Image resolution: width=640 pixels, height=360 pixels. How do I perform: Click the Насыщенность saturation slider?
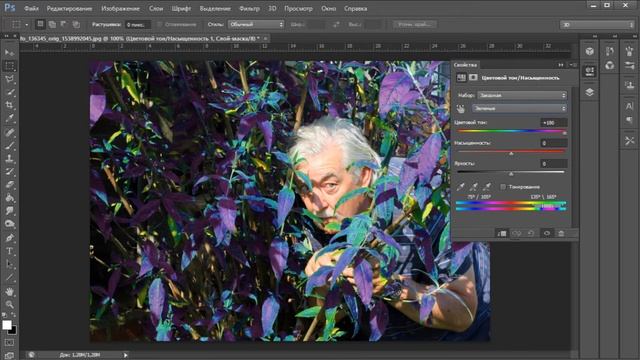click(511, 152)
